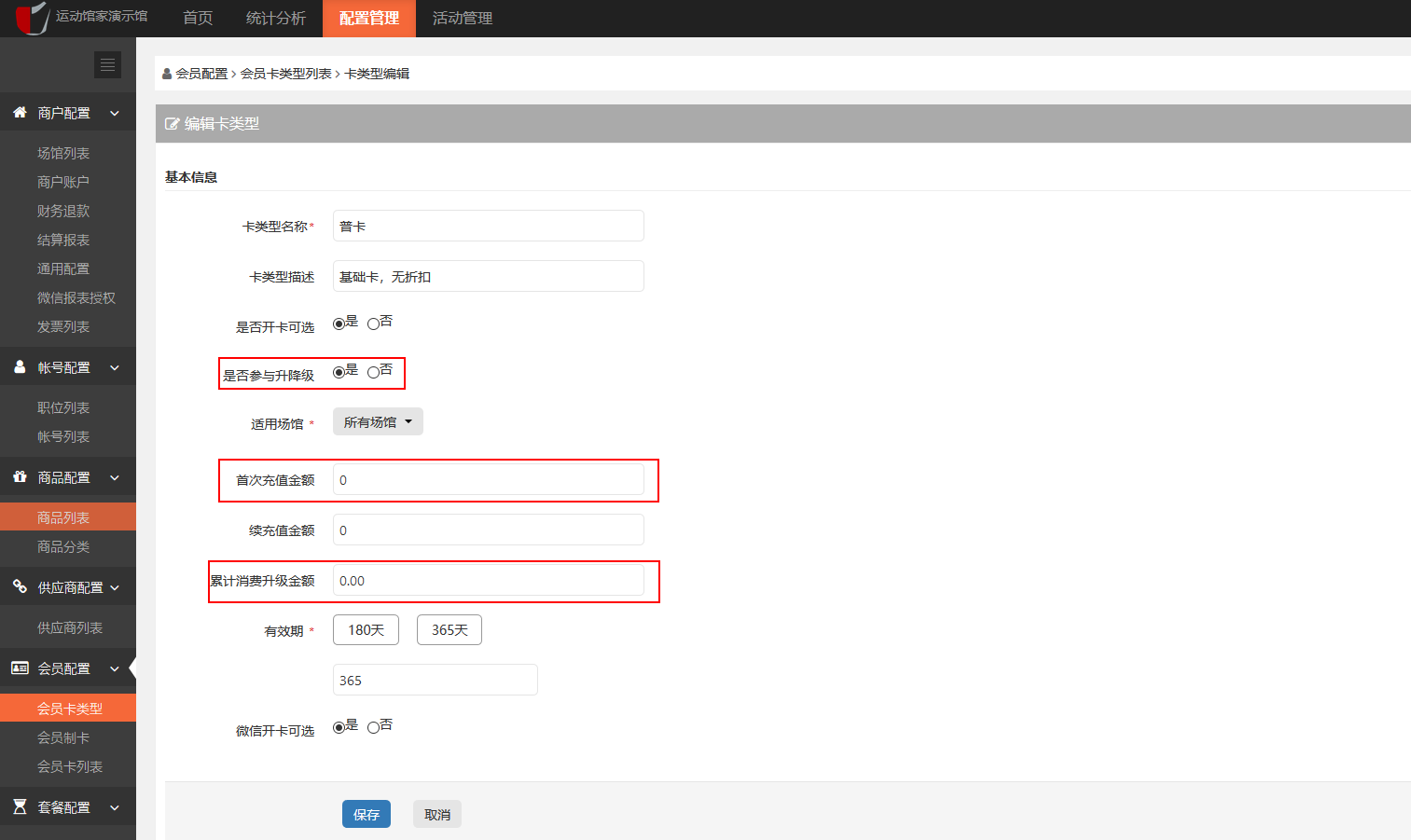
Task: Click the link icon beside 供应商配置
Action: [x=20, y=586]
